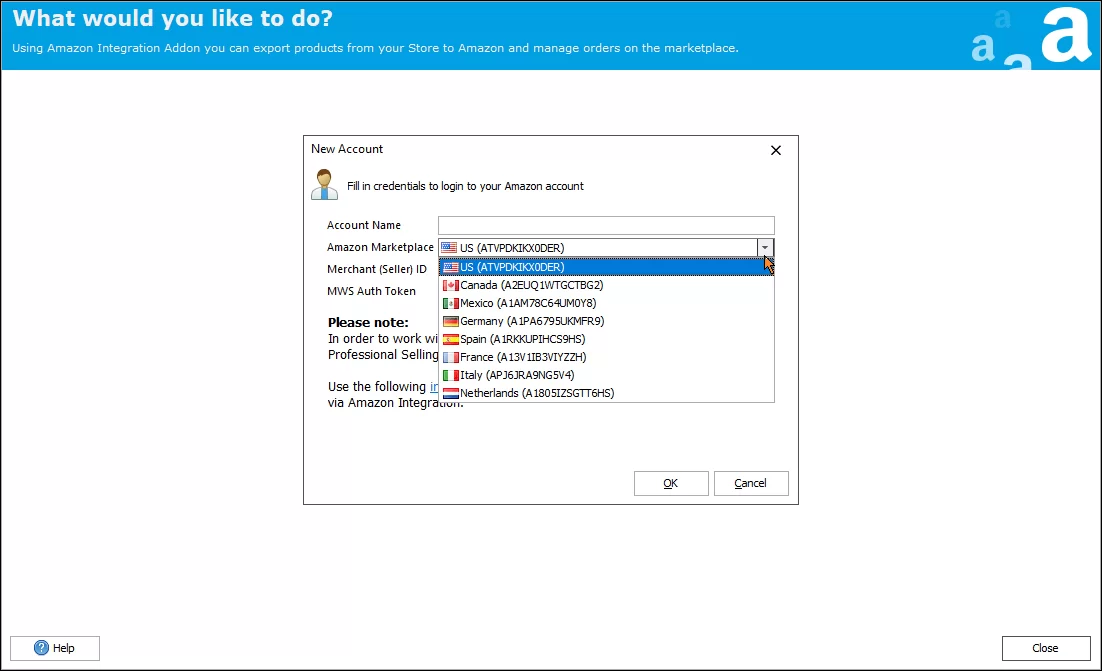Image resolution: width=1102 pixels, height=671 pixels.
Task: Click the Close button at bottom right
Action: [x=1045, y=648]
